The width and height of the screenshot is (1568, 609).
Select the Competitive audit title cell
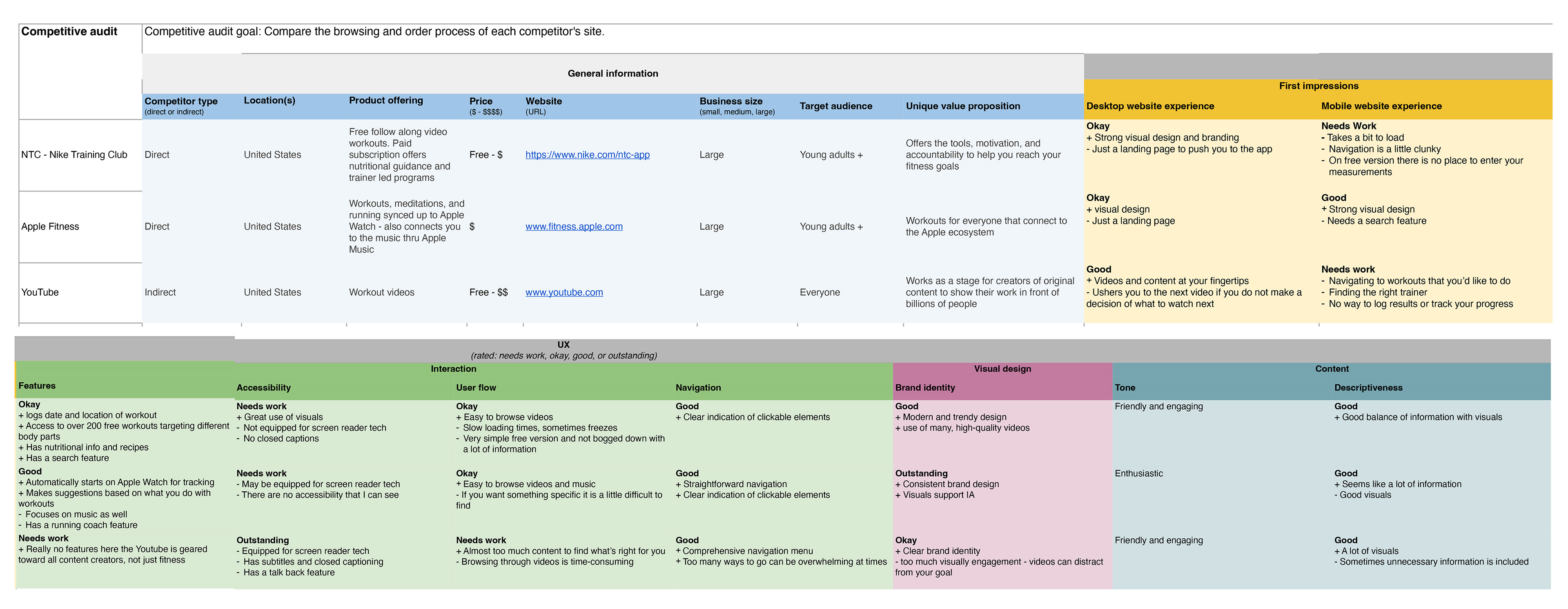pyautogui.click(x=69, y=32)
